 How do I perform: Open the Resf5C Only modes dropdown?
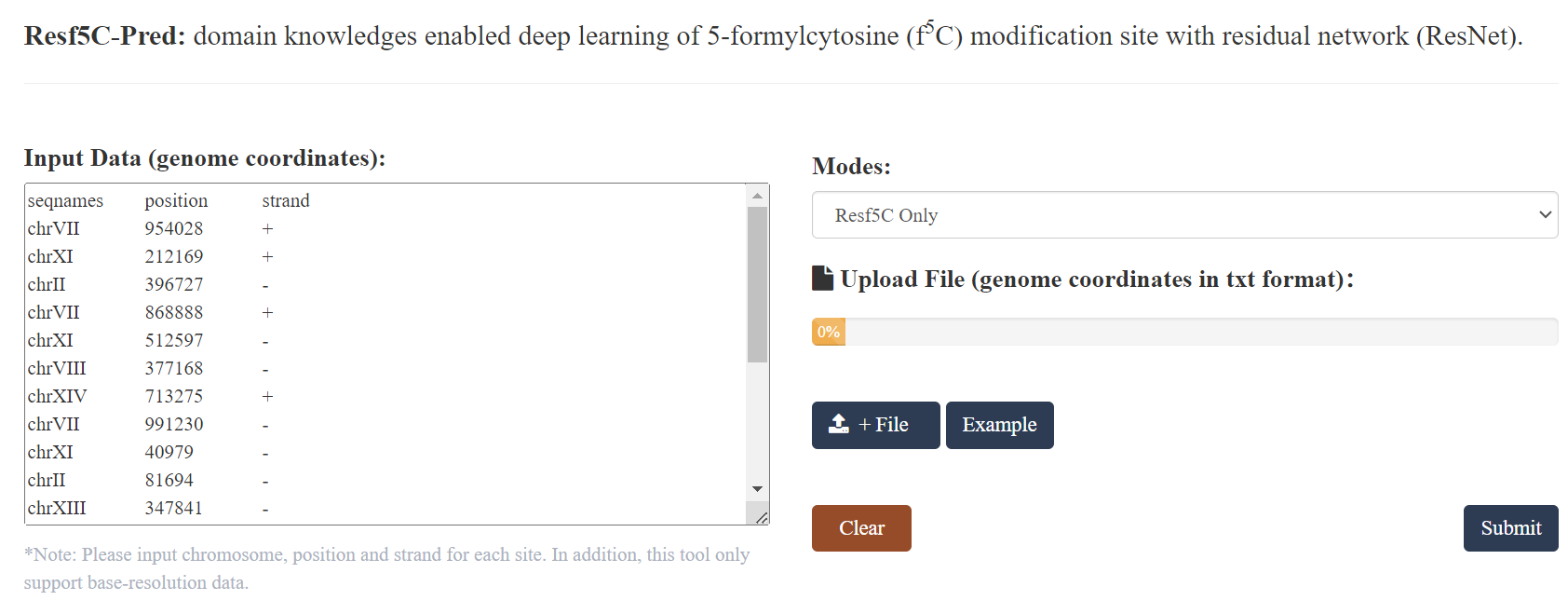pyautogui.click(x=1184, y=215)
